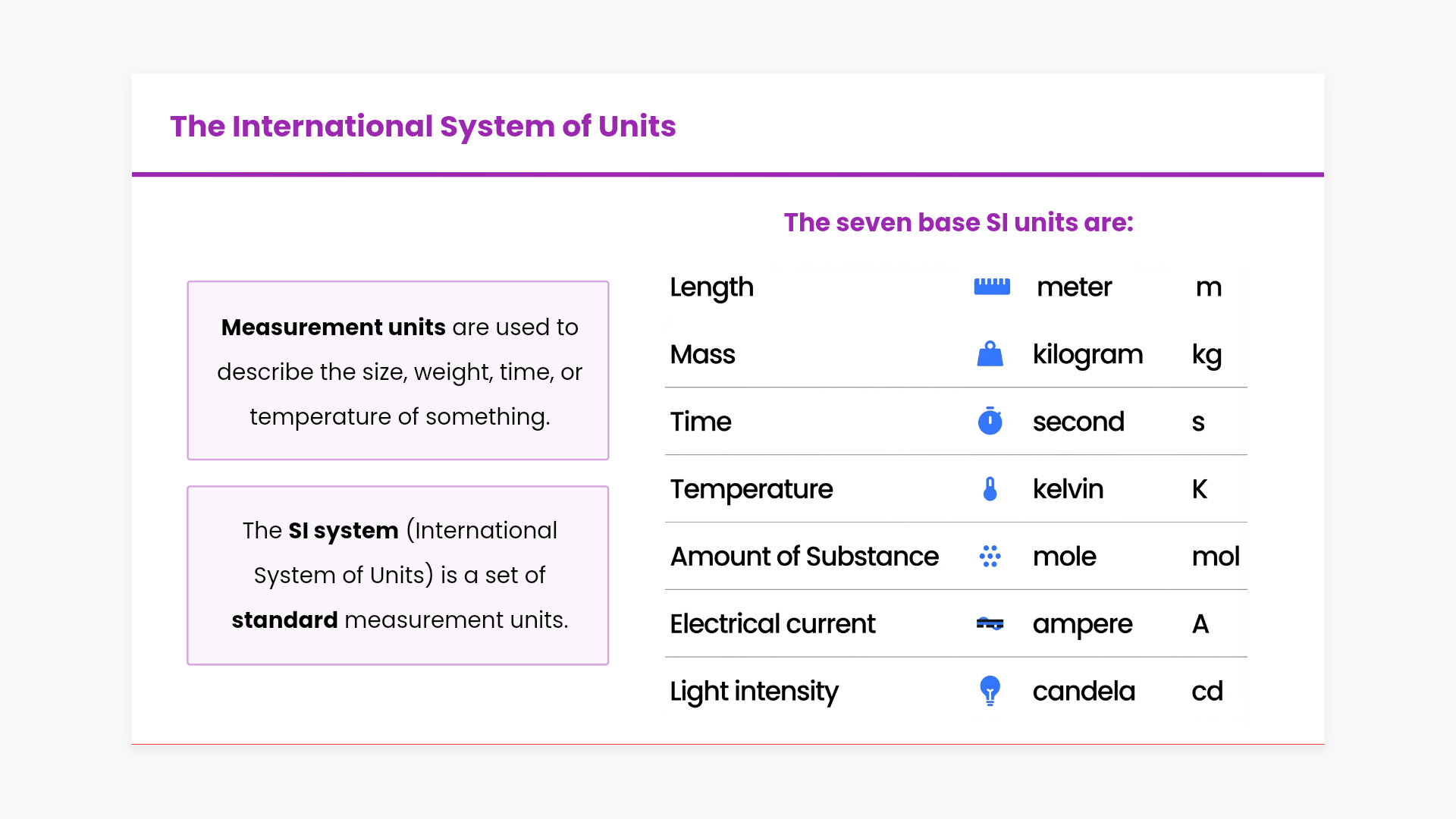Click the 'Amount of Substance' label
The width and height of the screenshot is (1456, 819).
click(x=804, y=557)
